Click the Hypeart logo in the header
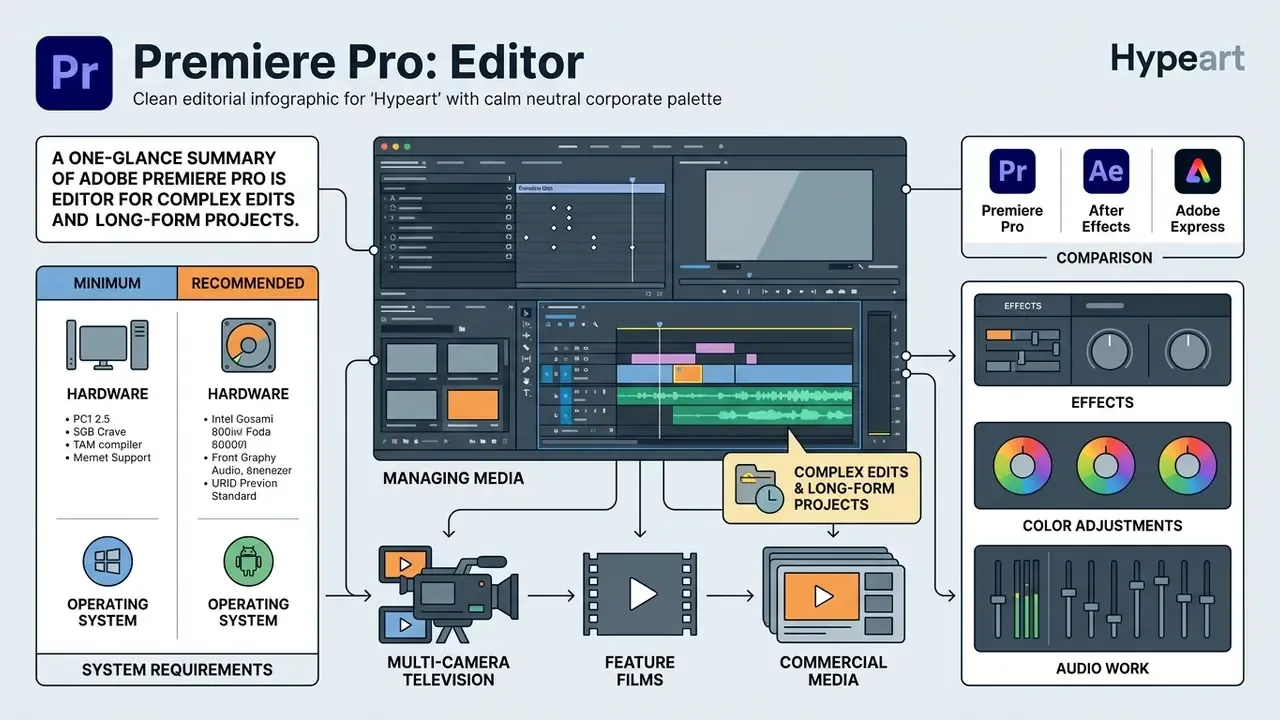Image resolution: width=1280 pixels, height=720 pixels. (1177, 58)
